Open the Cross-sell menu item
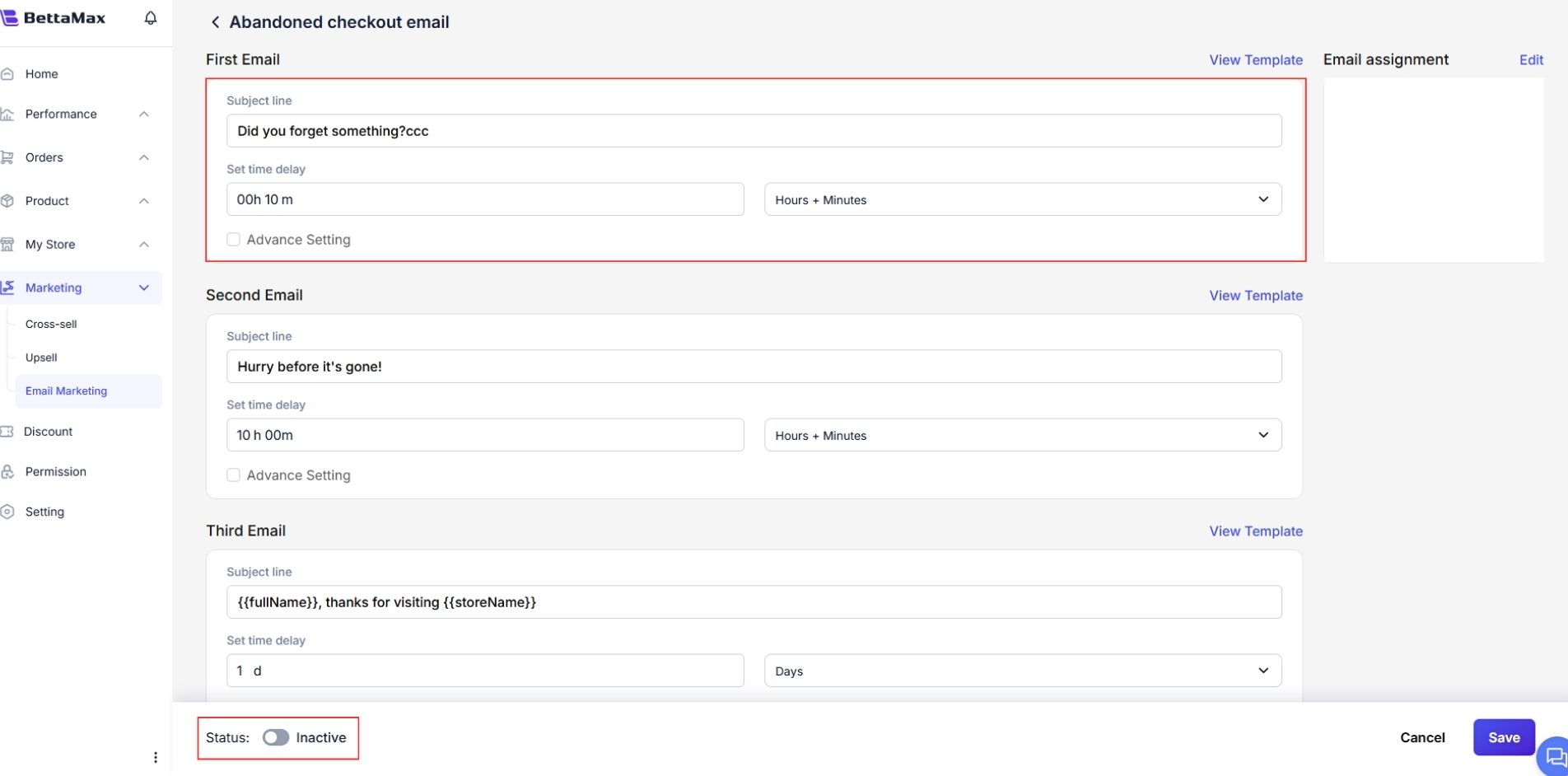 click(50, 324)
